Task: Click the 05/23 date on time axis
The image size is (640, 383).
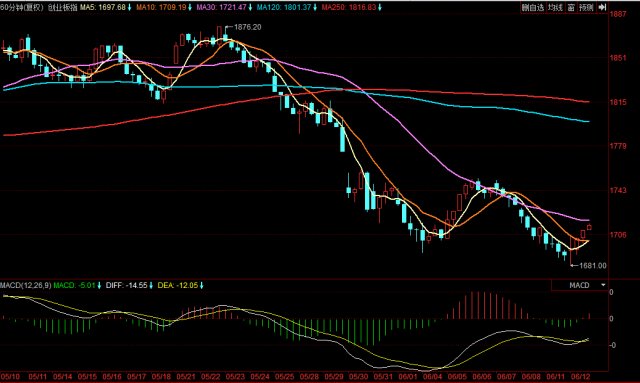Action: click(235, 376)
